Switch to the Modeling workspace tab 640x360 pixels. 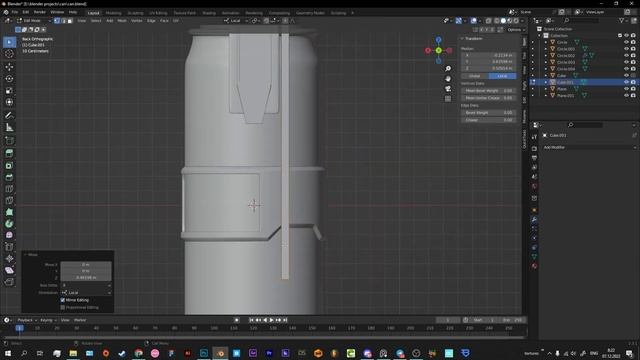coord(113,13)
